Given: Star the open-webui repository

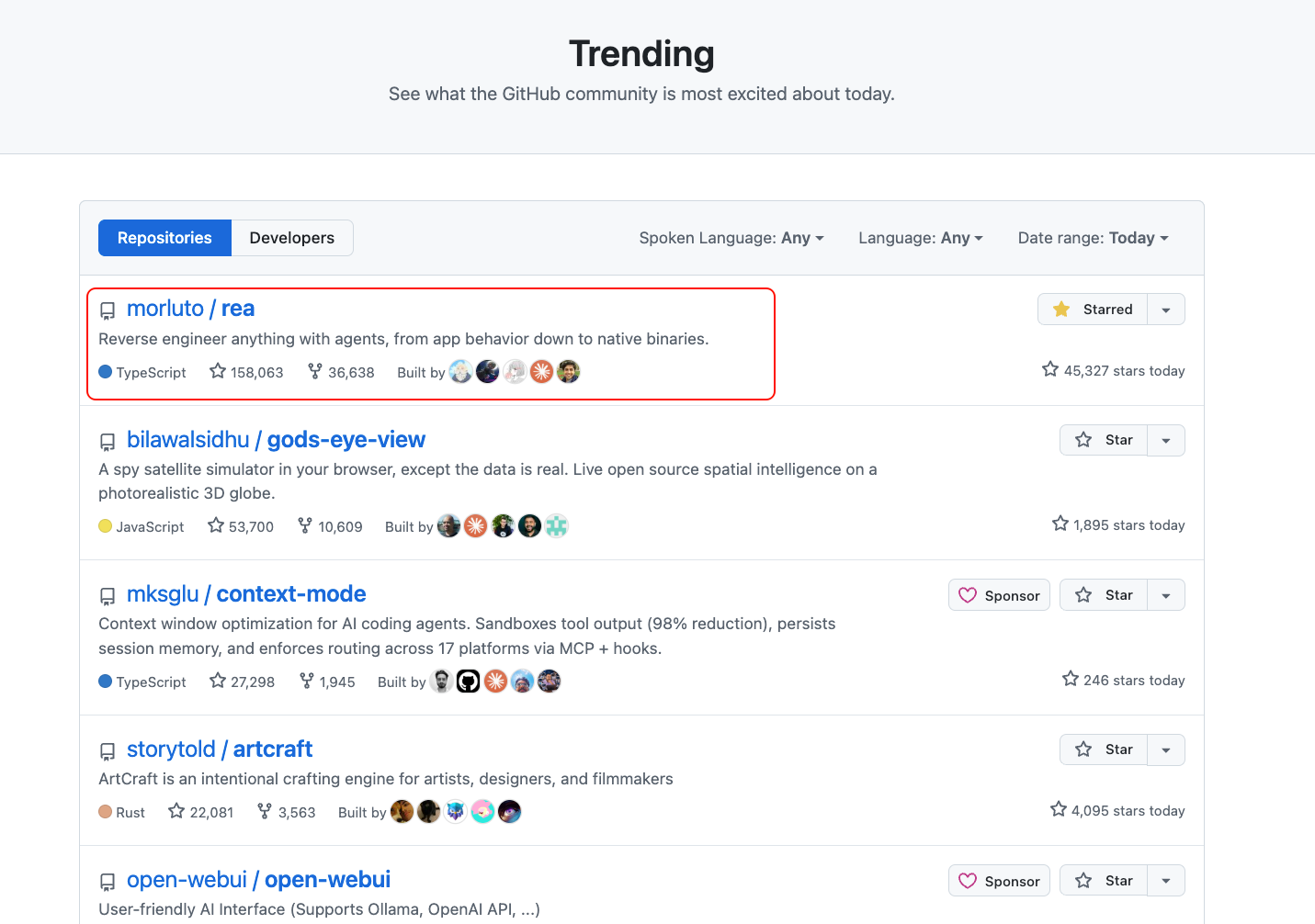Looking at the screenshot, I should coord(1104,881).
